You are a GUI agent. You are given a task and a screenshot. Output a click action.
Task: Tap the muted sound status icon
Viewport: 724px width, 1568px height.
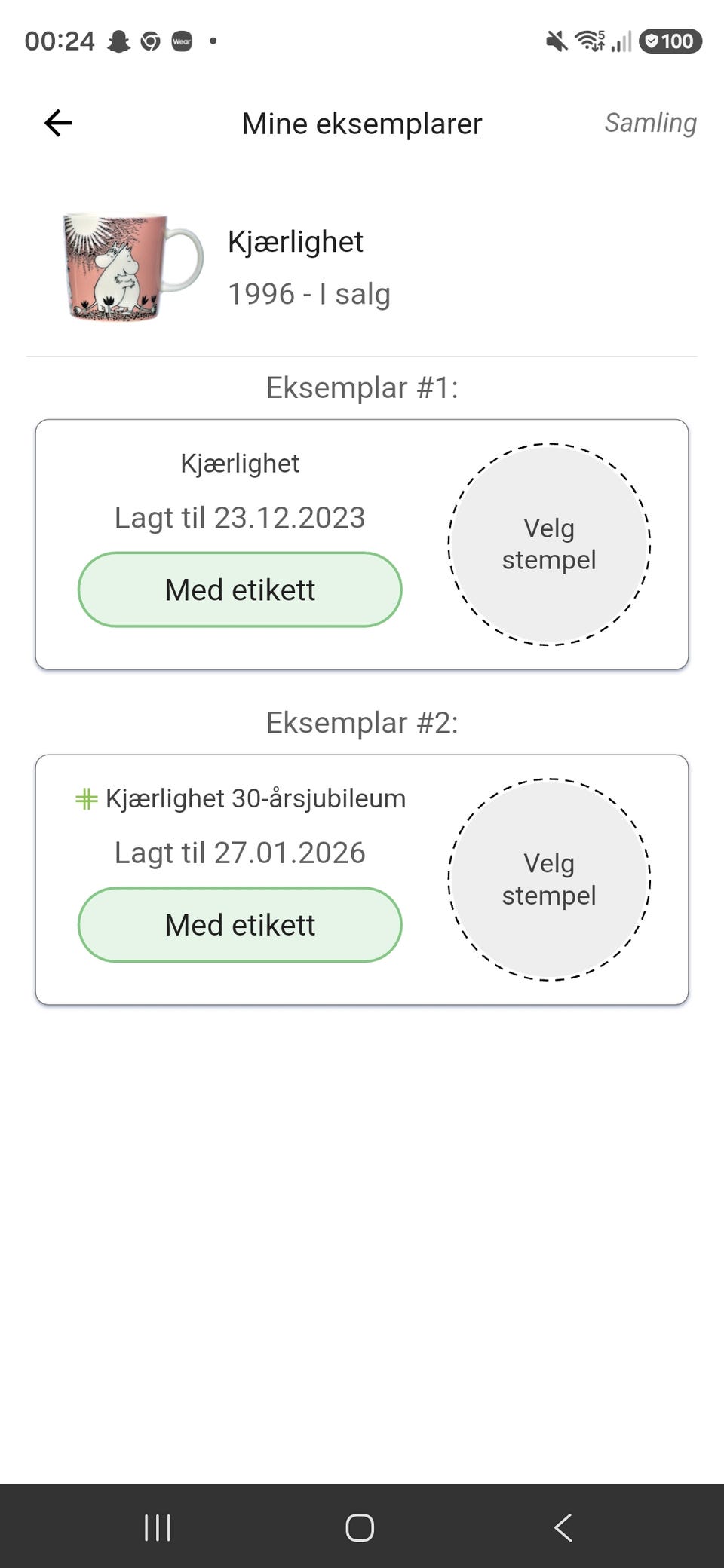click(x=557, y=41)
